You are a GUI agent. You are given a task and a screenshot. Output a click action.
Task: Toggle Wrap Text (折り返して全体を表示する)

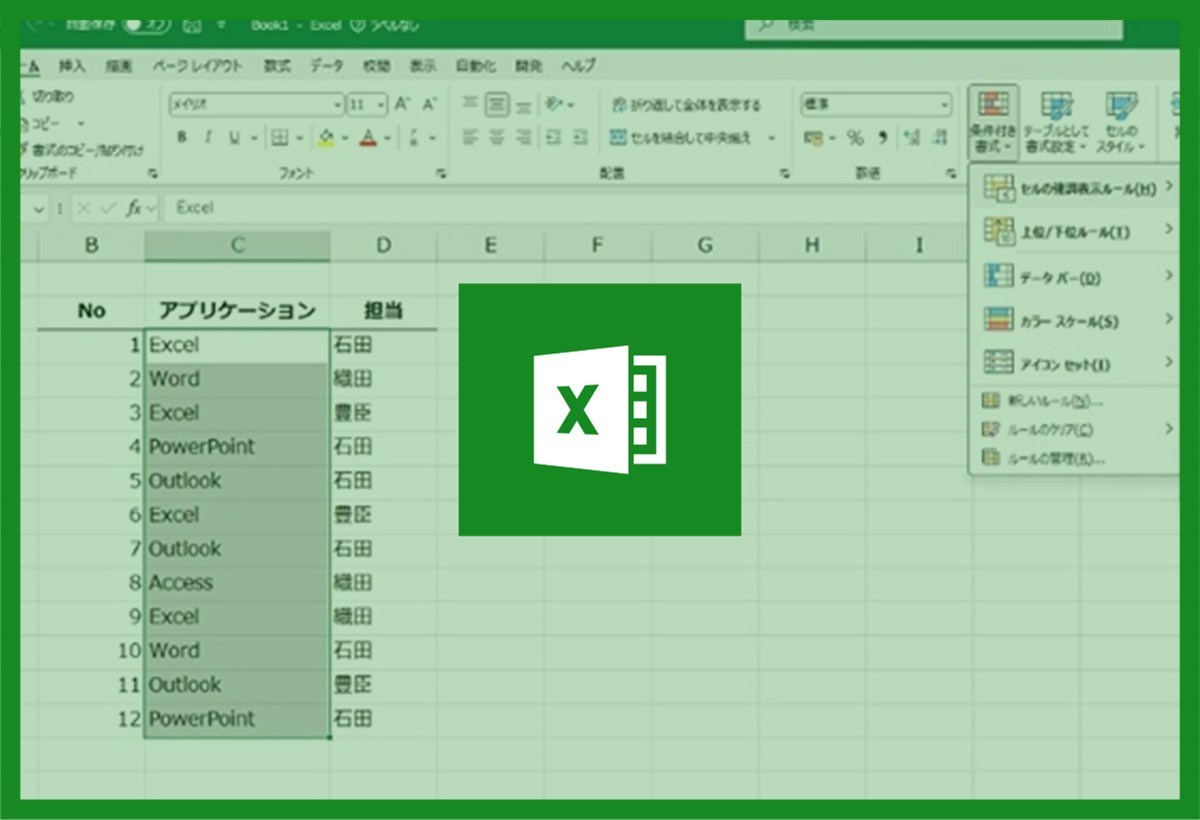pos(686,105)
